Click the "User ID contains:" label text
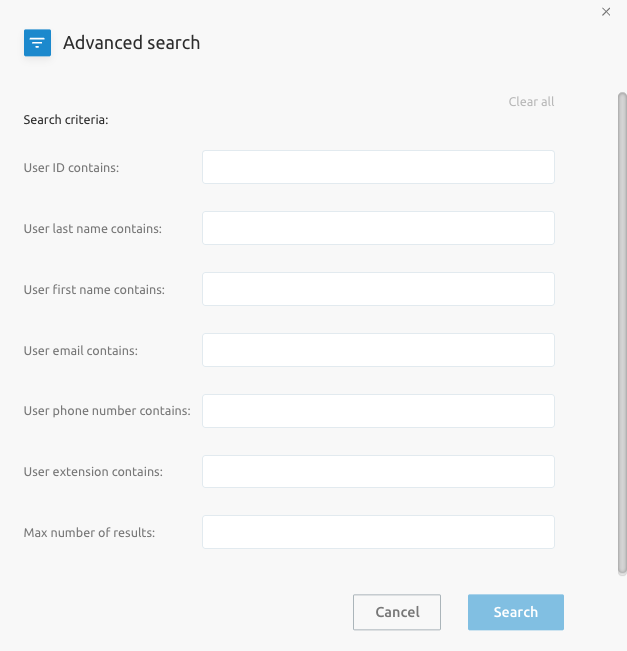The height and width of the screenshot is (651, 627). click(x=71, y=168)
